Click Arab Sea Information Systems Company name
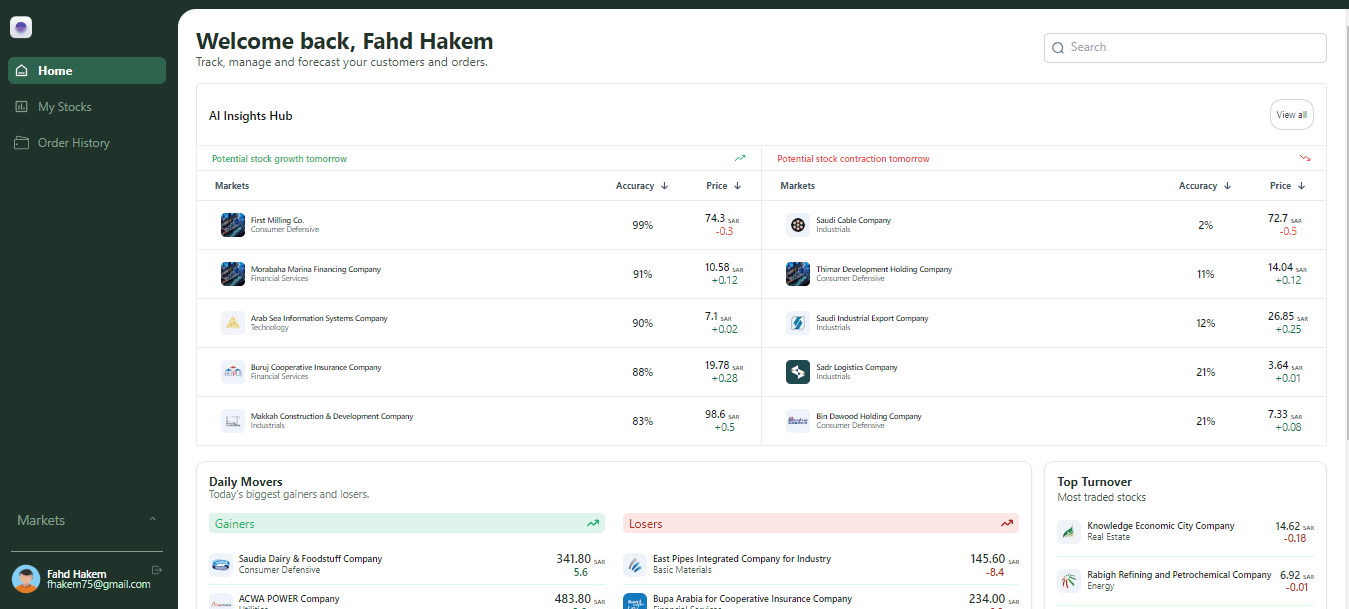Viewport: 1349px width, 609px height. pyautogui.click(x=319, y=318)
